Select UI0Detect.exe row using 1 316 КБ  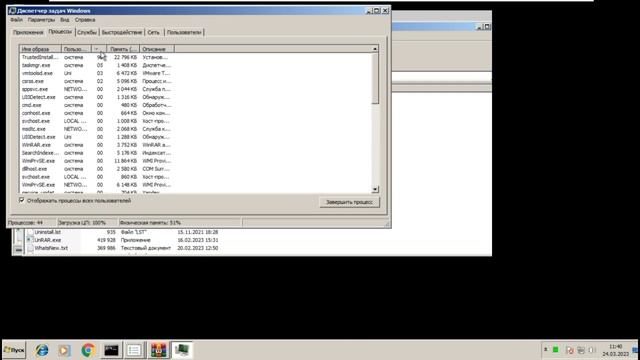196,97
